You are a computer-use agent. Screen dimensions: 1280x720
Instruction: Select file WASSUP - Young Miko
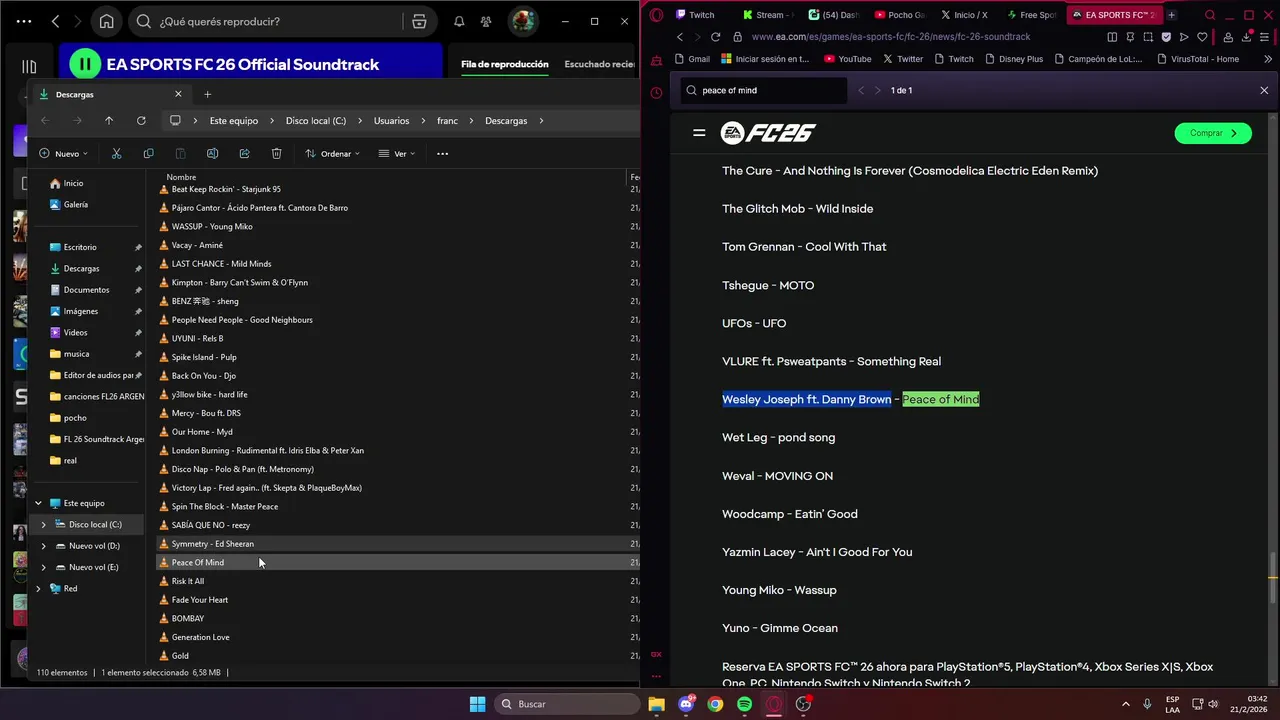397,226
